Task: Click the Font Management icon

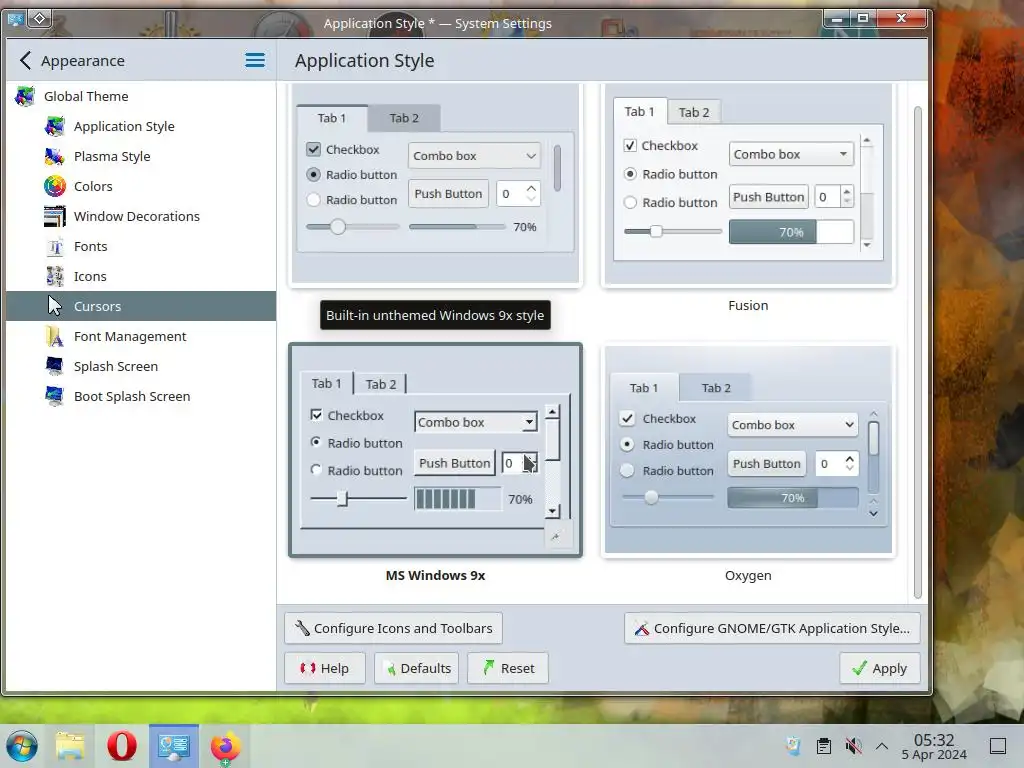Action: point(55,336)
